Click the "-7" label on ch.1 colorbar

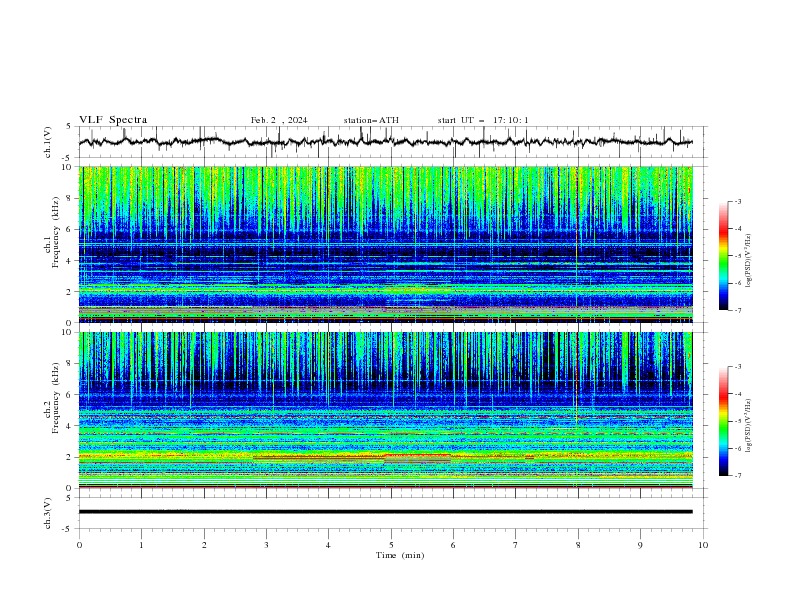pyautogui.click(x=738, y=310)
